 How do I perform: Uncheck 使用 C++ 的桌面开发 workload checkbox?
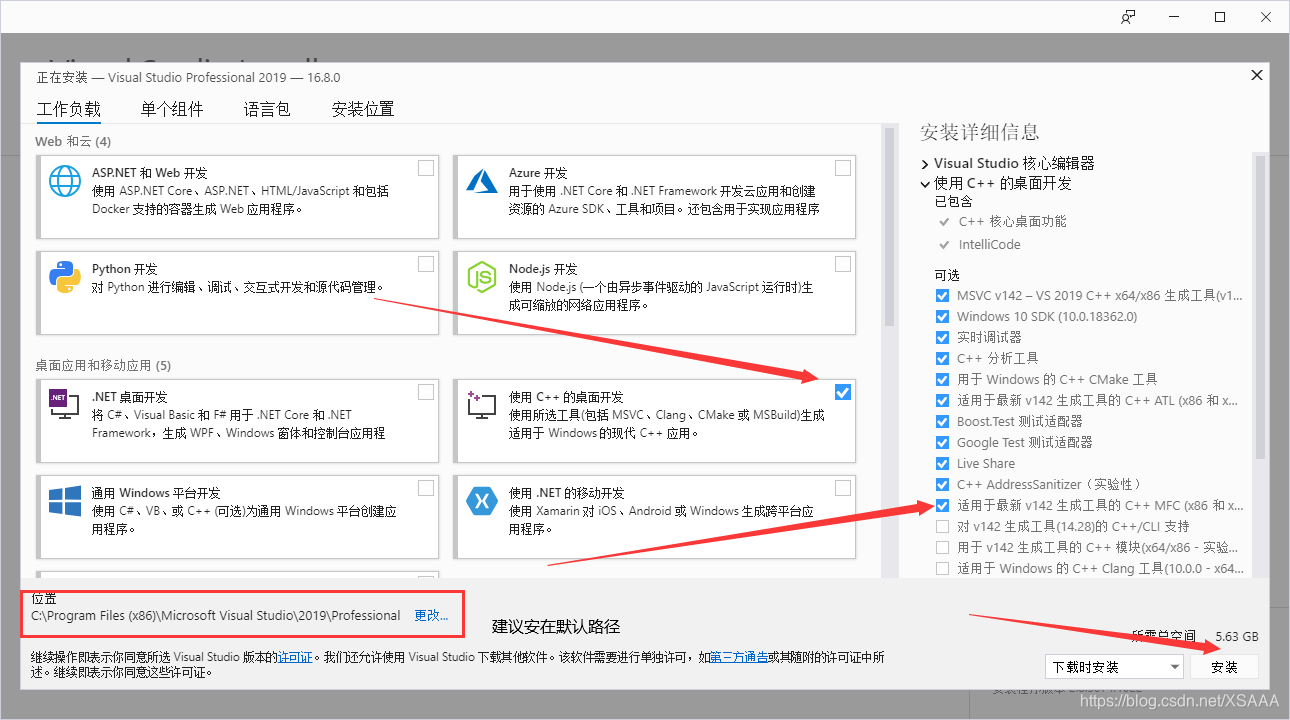pos(843,392)
